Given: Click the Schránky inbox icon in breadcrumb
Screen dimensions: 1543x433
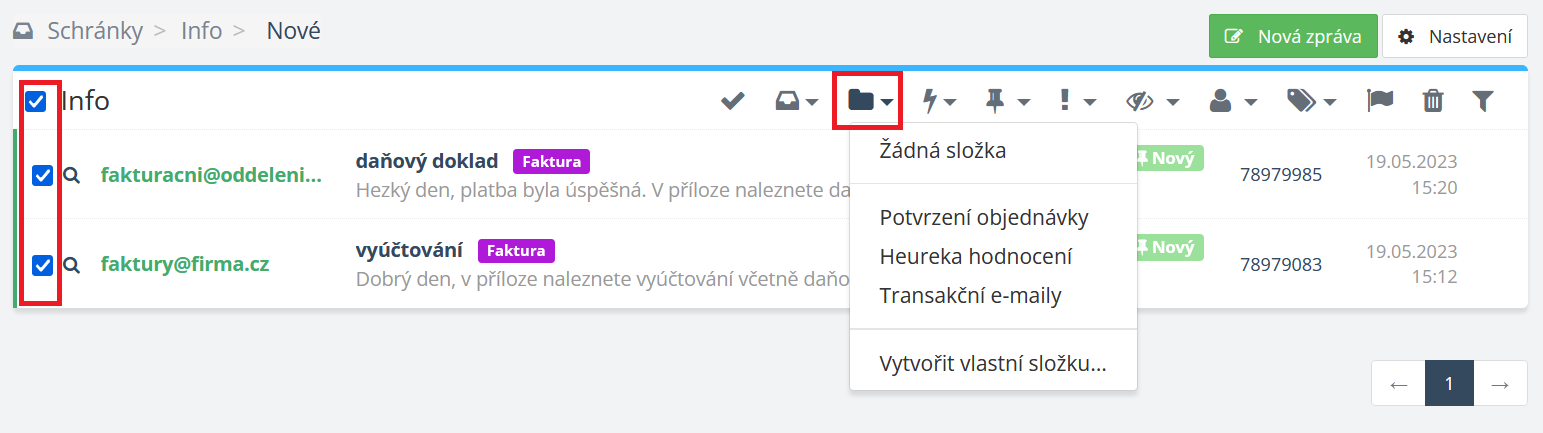Looking at the screenshot, I should (x=23, y=31).
